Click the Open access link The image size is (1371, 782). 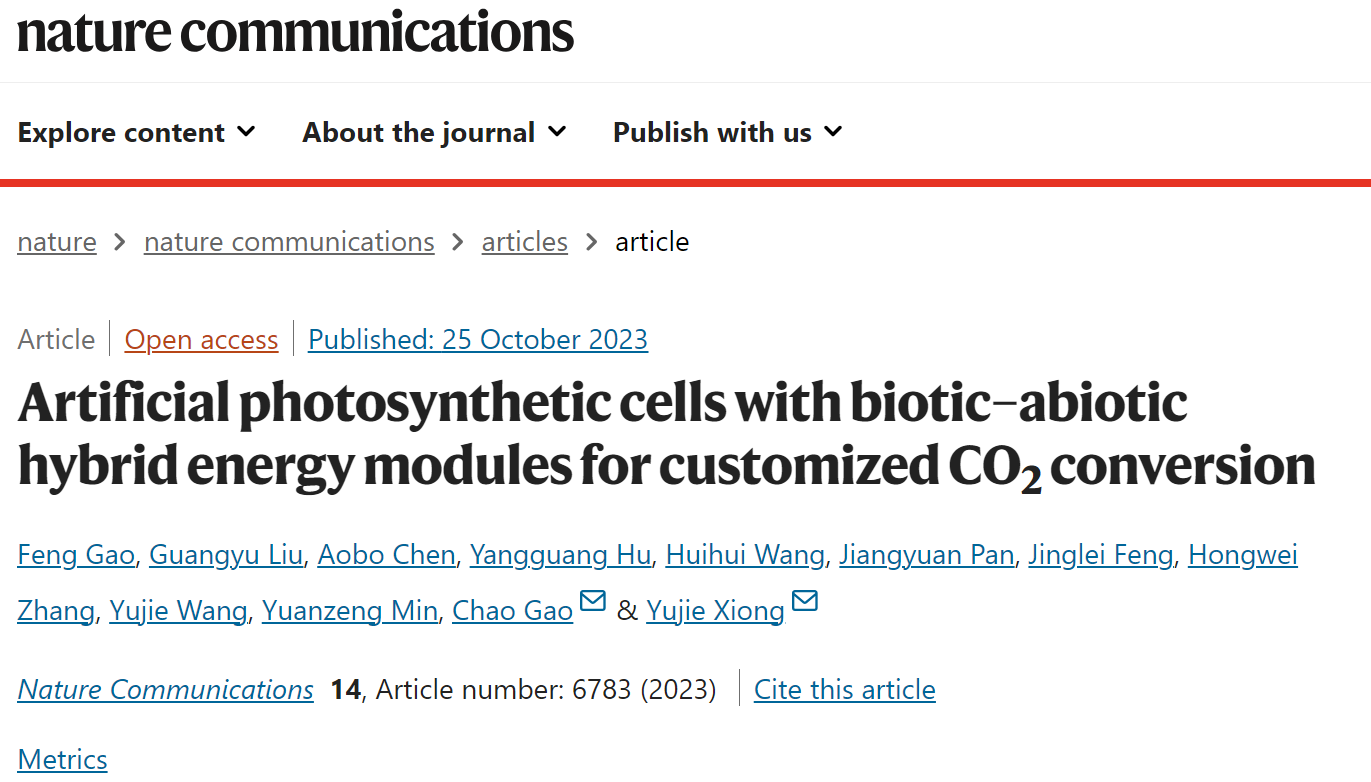pyautogui.click(x=201, y=340)
